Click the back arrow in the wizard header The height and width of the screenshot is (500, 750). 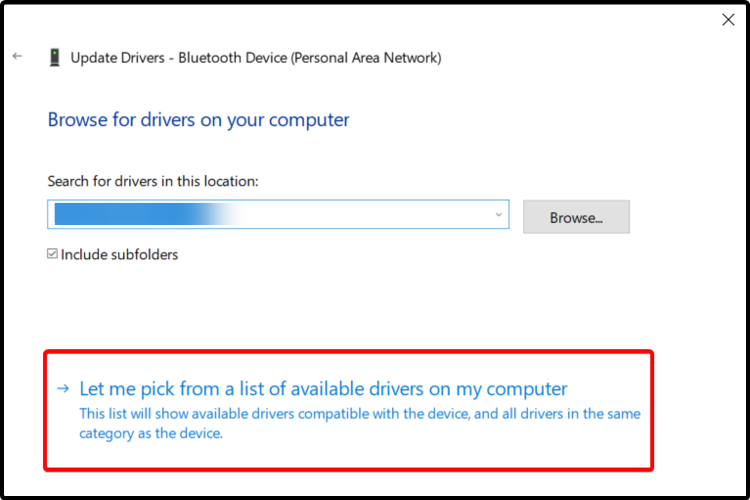[x=17, y=57]
